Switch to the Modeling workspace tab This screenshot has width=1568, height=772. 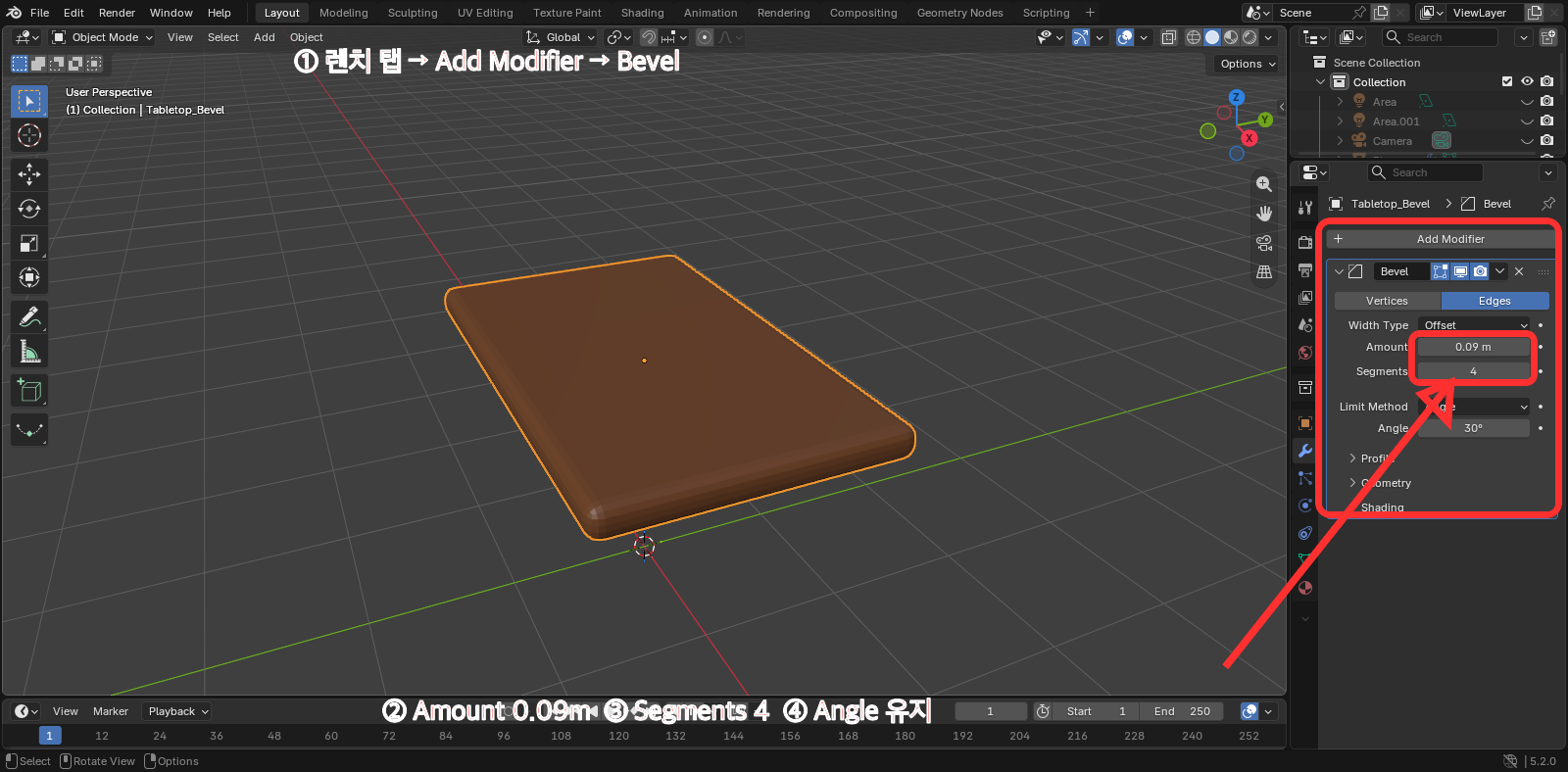pyautogui.click(x=344, y=13)
